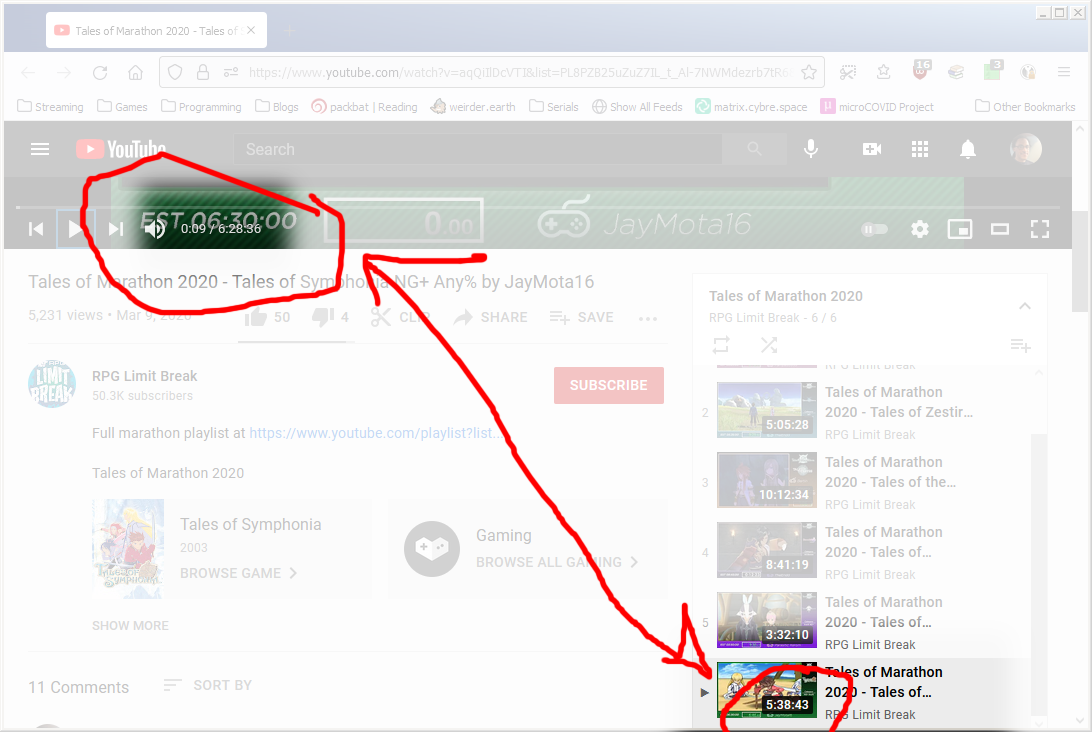Viewport: 1092px width, 732px height.
Task: Open the Serials bookmarks folder
Action: tap(554, 107)
